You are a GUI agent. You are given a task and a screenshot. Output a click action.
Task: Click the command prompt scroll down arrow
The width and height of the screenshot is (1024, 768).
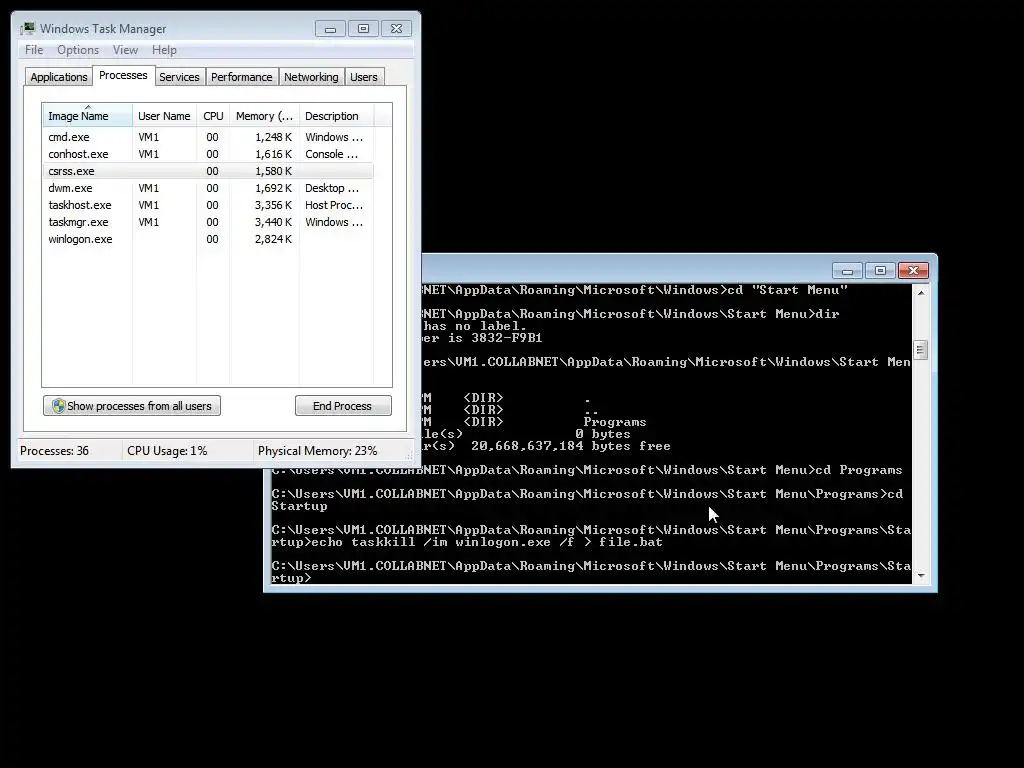pyautogui.click(x=921, y=575)
